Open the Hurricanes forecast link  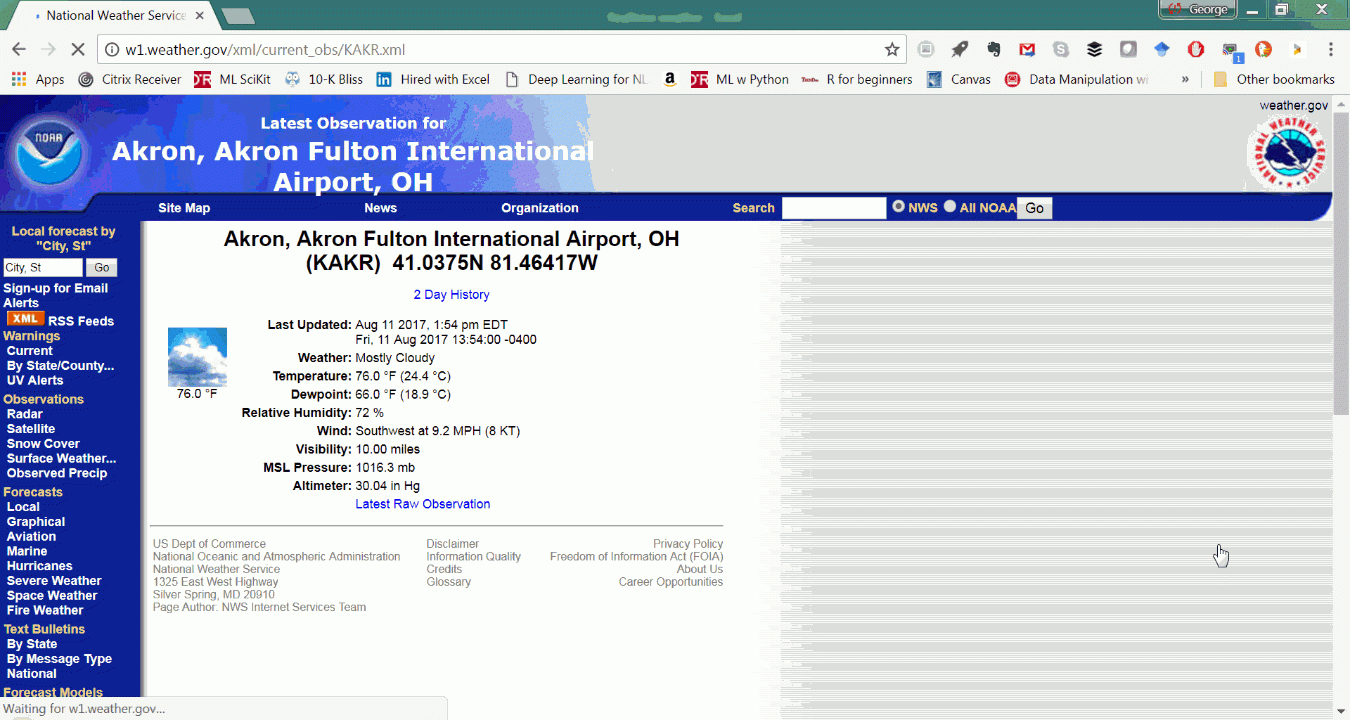39,566
